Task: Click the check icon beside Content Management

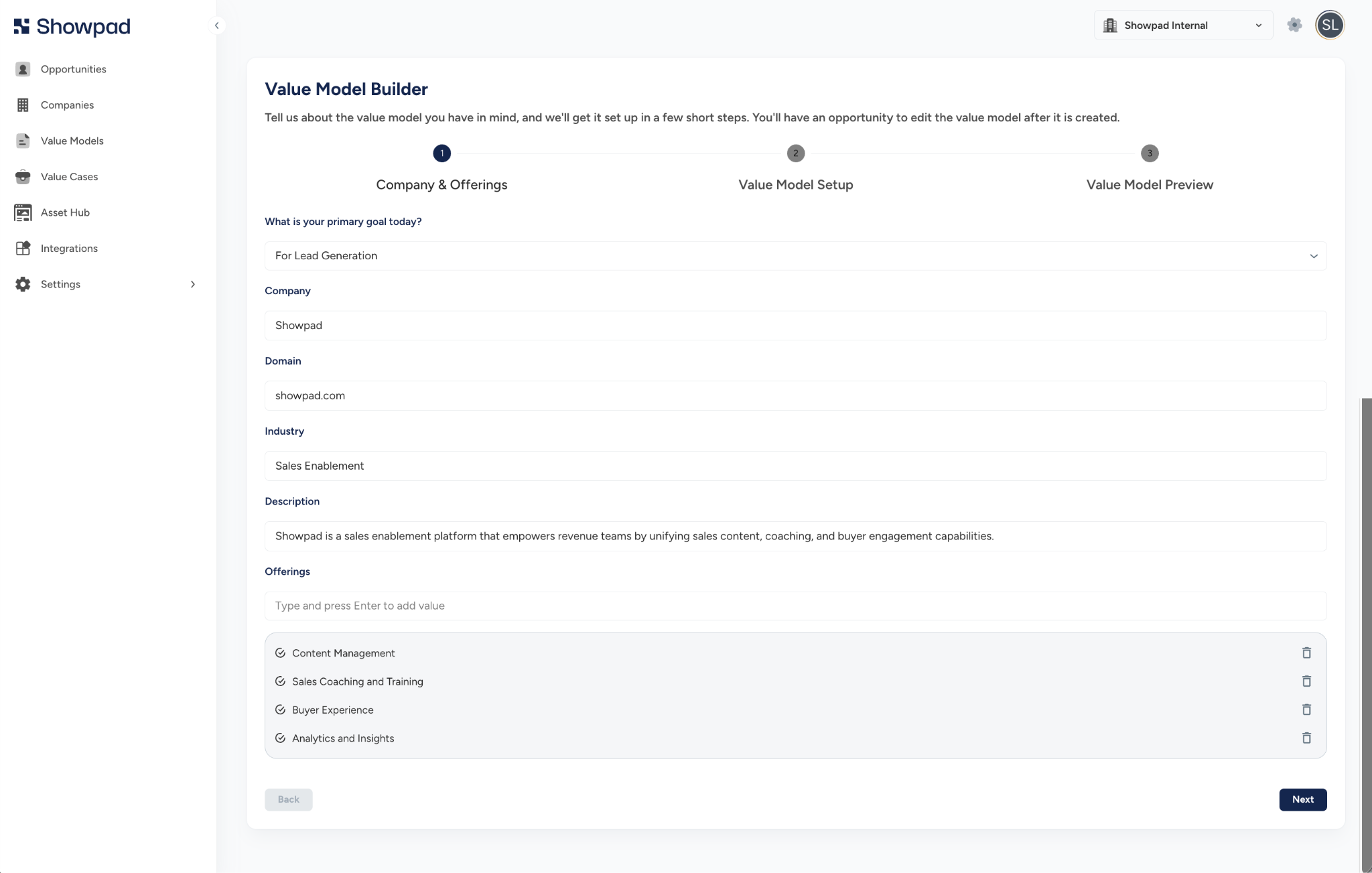Action: click(280, 653)
